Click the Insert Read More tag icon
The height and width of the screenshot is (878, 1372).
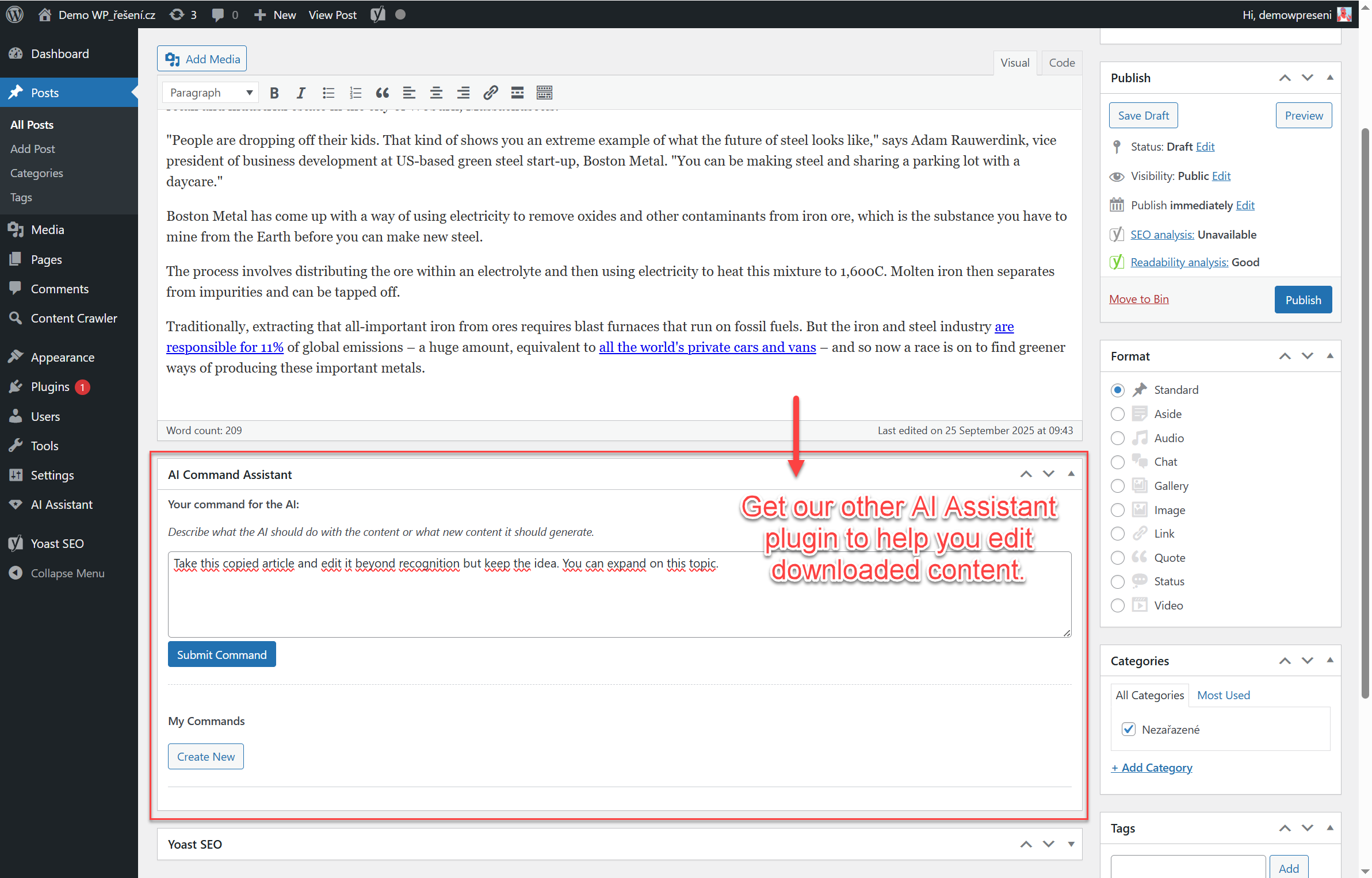pos(517,93)
